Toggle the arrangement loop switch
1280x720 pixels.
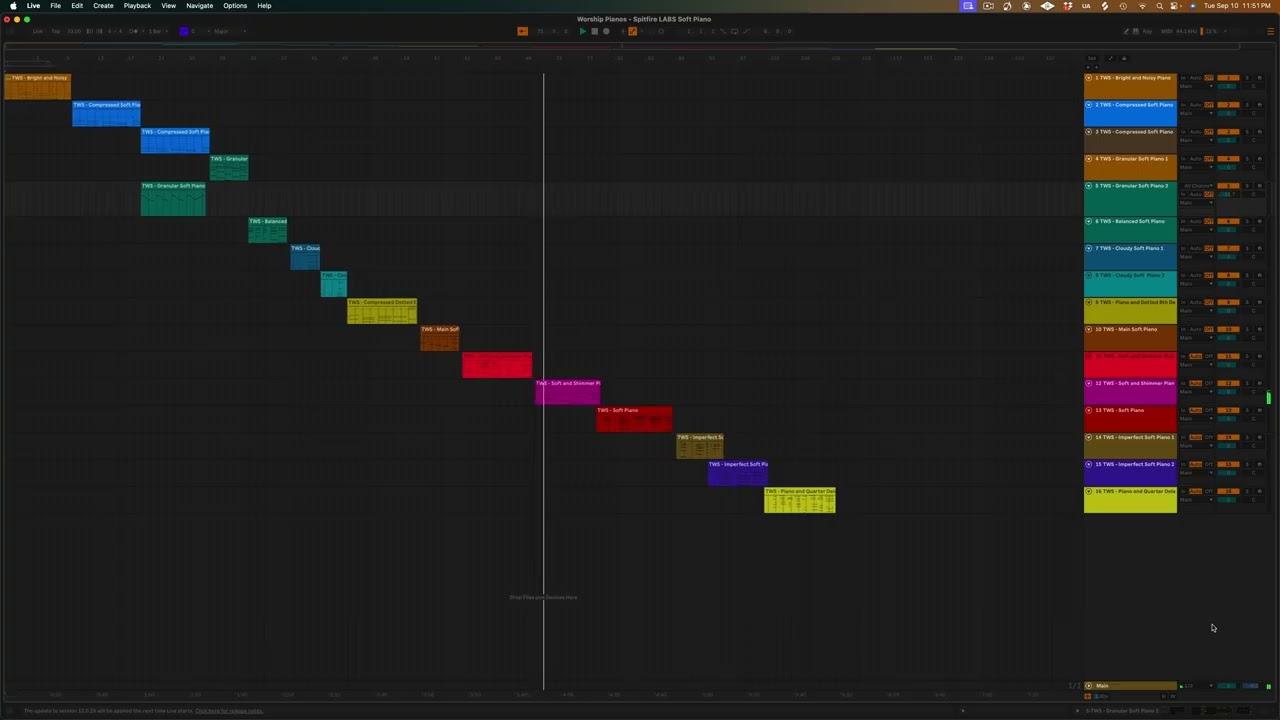(734, 31)
